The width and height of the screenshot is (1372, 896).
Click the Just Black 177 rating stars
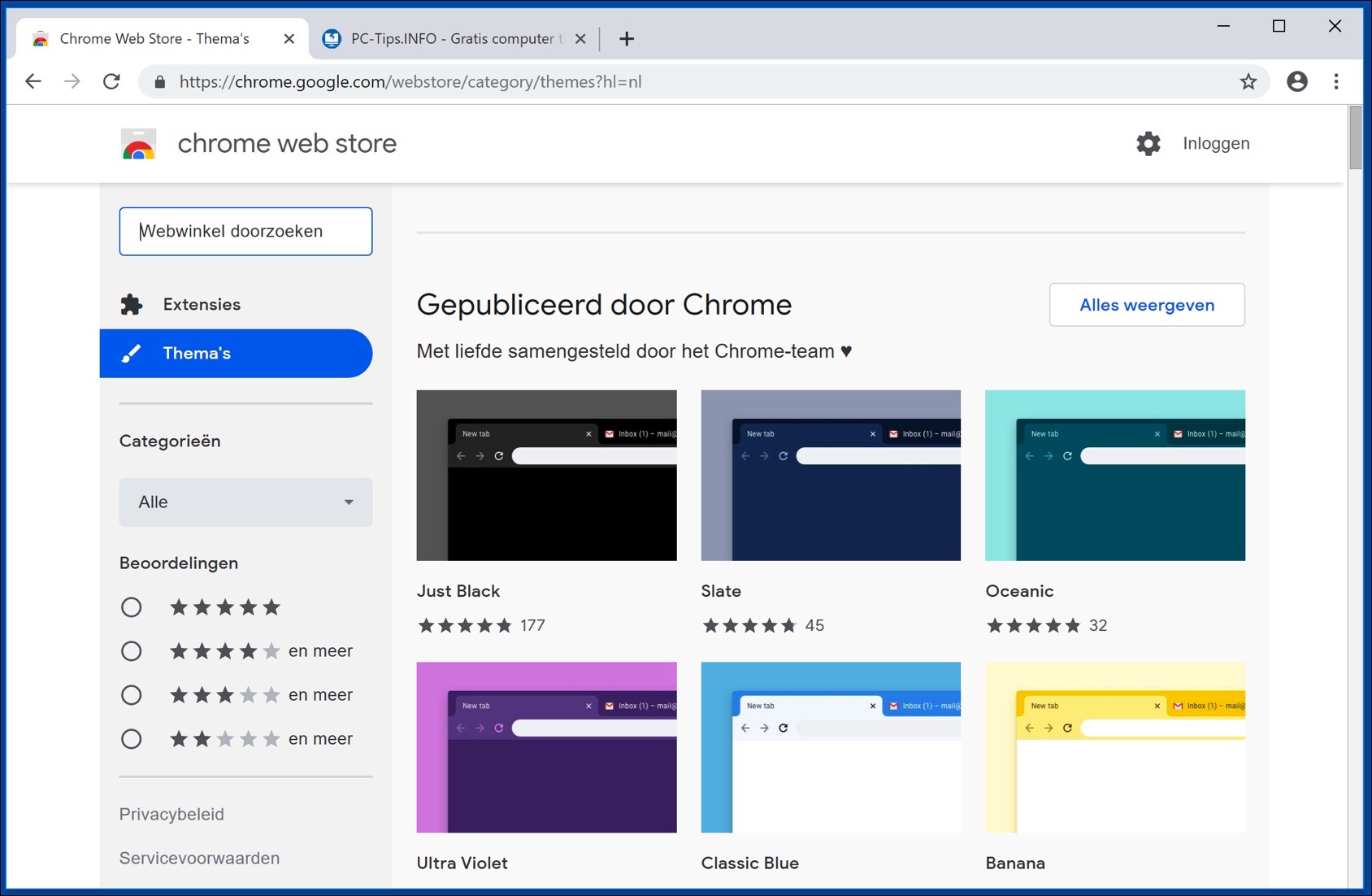[x=465, y=625]
